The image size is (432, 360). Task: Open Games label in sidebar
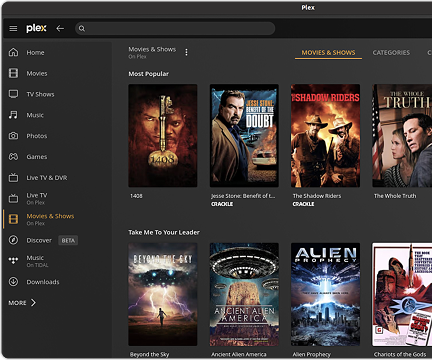click(x=37, y=157)
